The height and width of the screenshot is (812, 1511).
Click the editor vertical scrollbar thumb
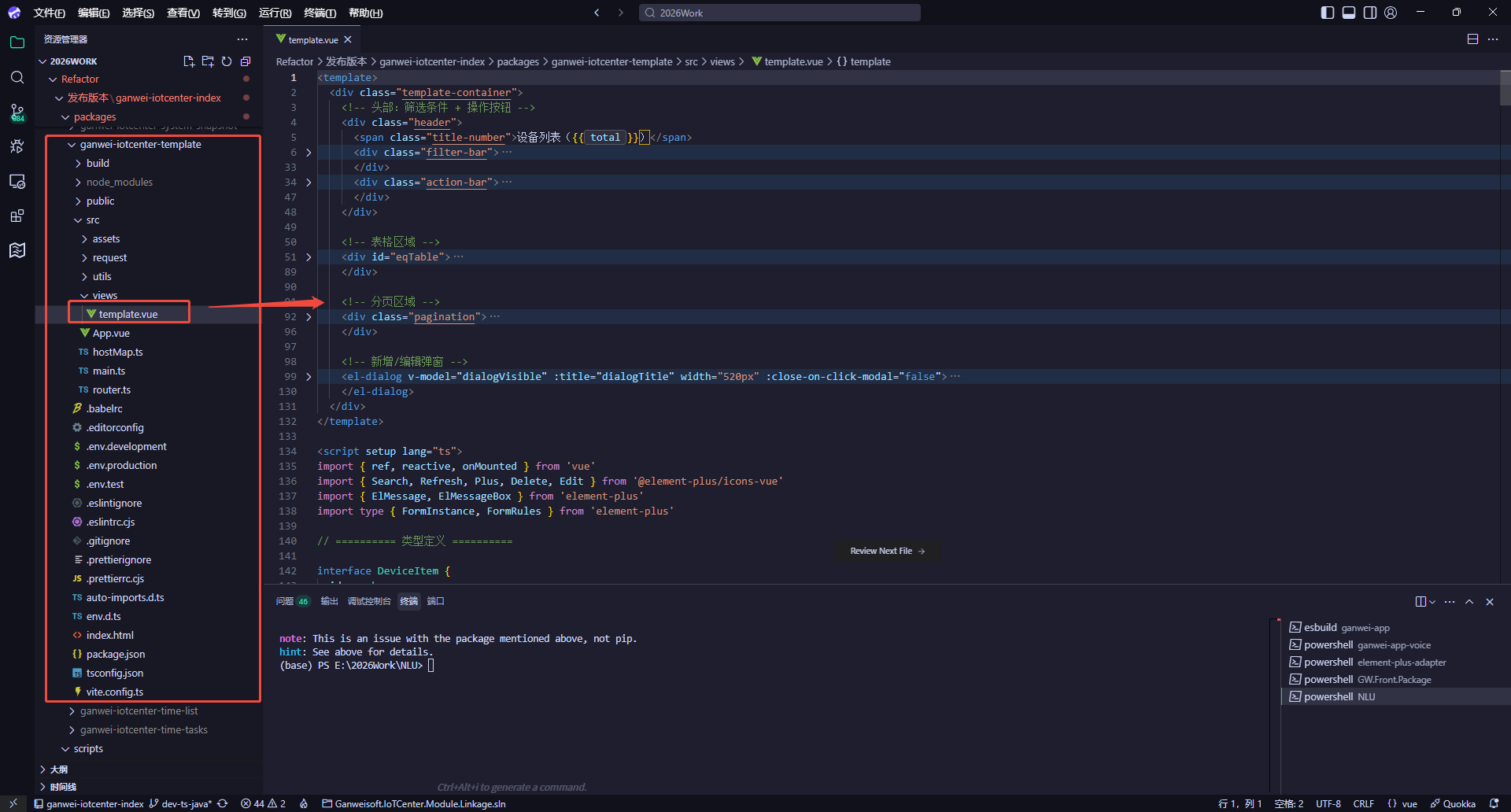point(1505,87)
